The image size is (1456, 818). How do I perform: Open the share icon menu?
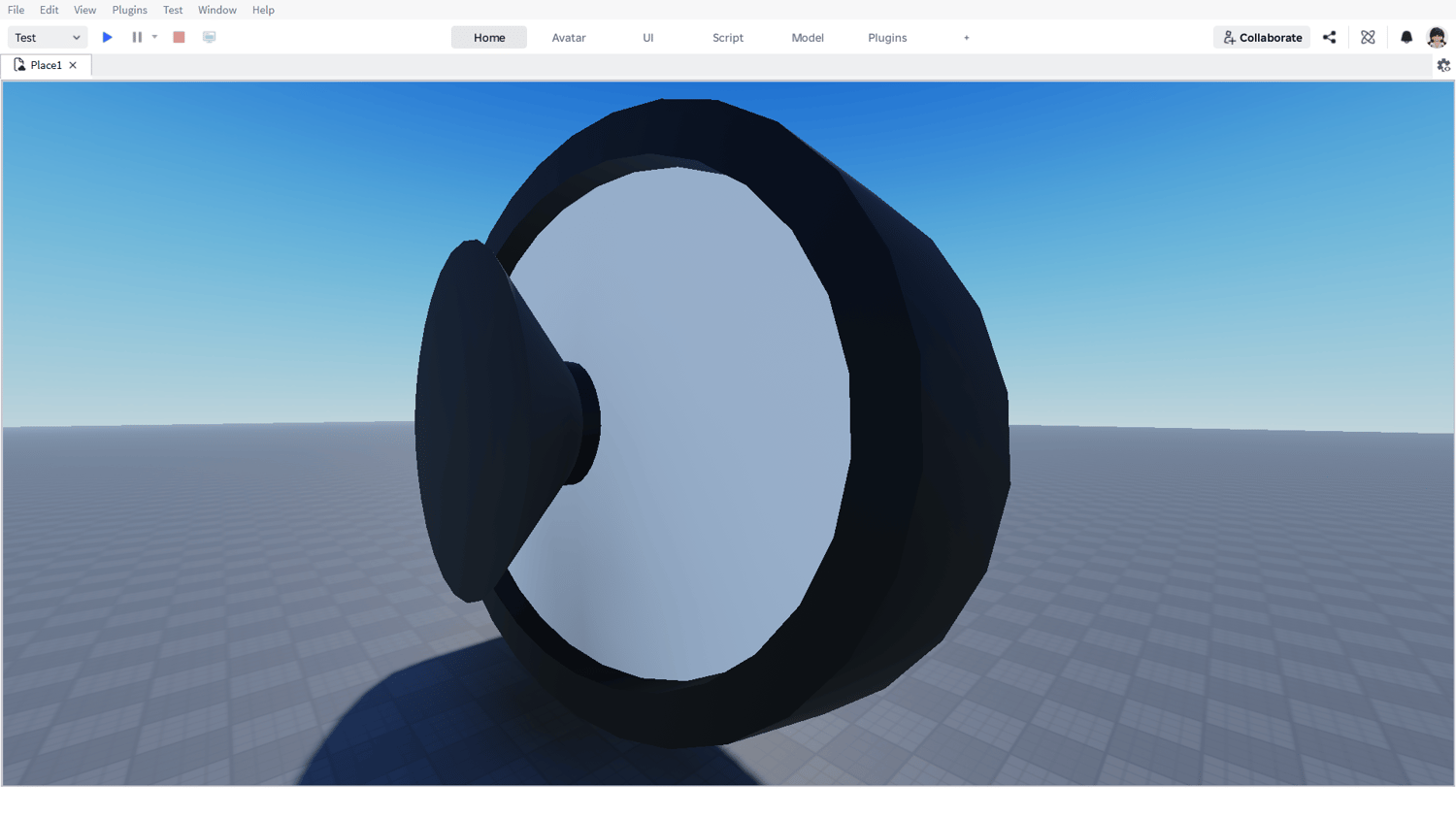pyautogui.click(x=1330, y=37)
